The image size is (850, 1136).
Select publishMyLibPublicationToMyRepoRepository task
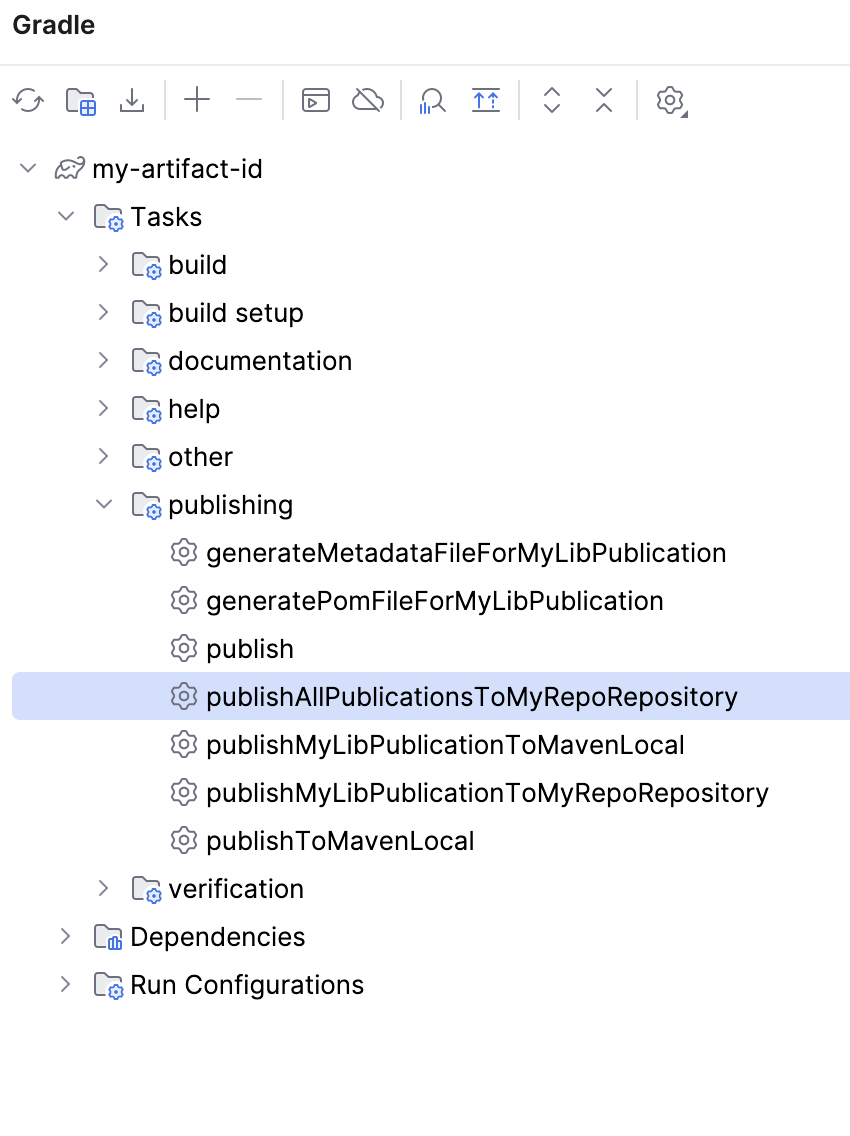pos(487,793)
